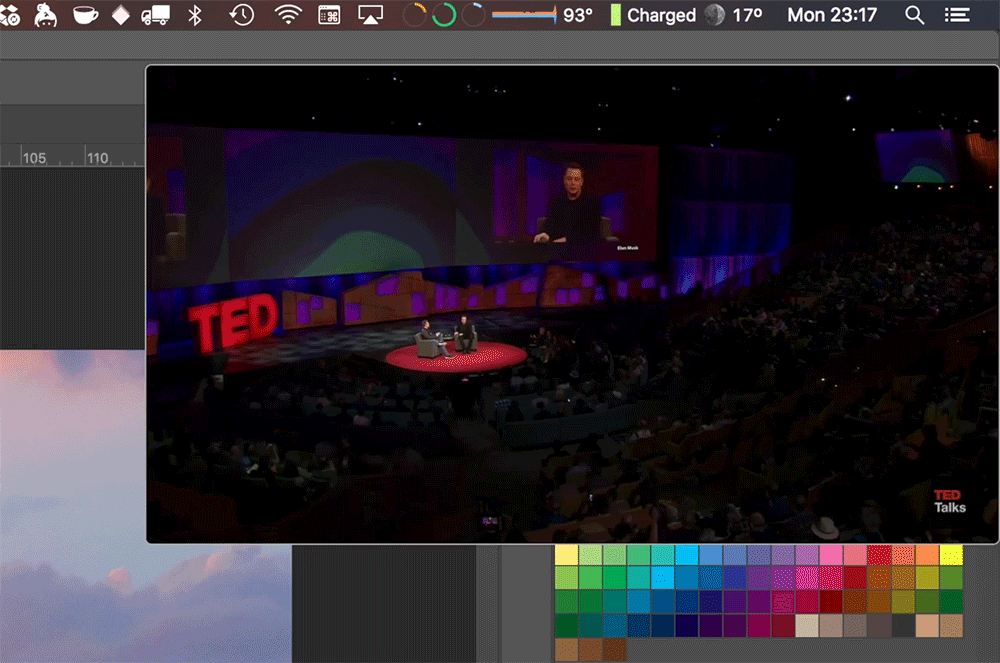The width and height of the screenshot is (1000, 663).
Task: Click the ruler mark labeled 110
Action: pos(97,157)
